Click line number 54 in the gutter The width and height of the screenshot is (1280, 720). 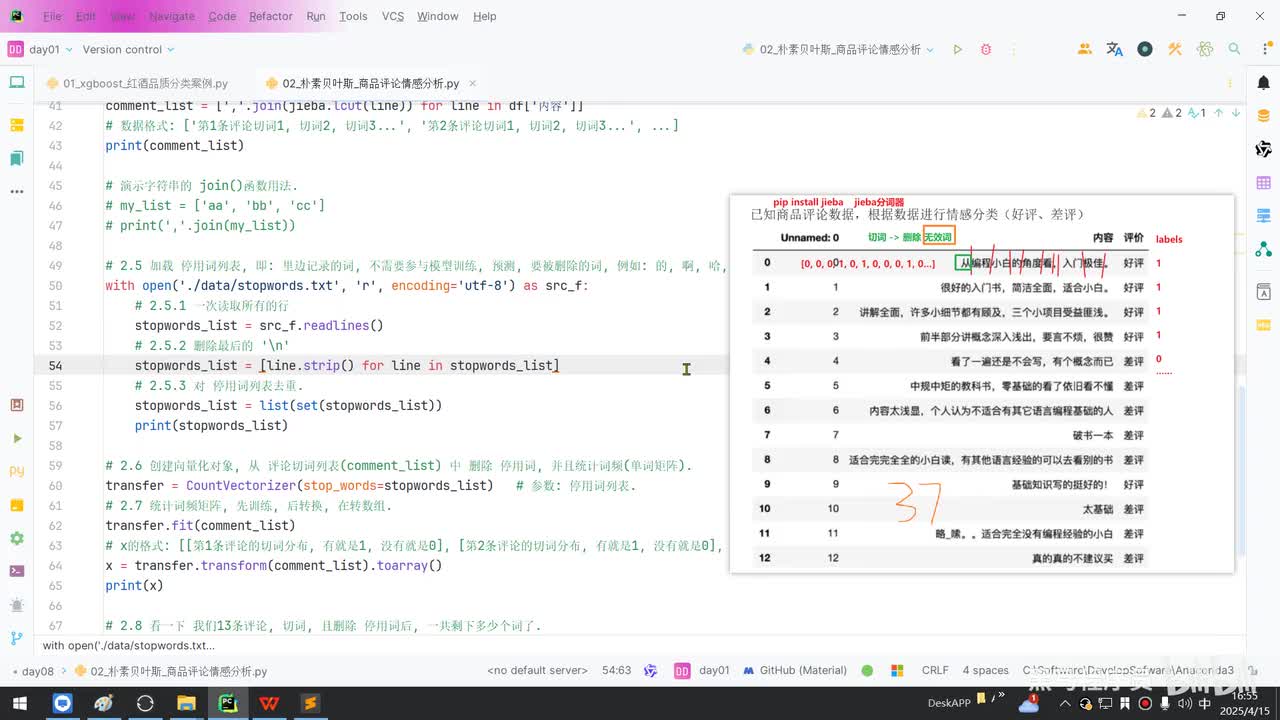pyautogui.click(x=54, y=365)
